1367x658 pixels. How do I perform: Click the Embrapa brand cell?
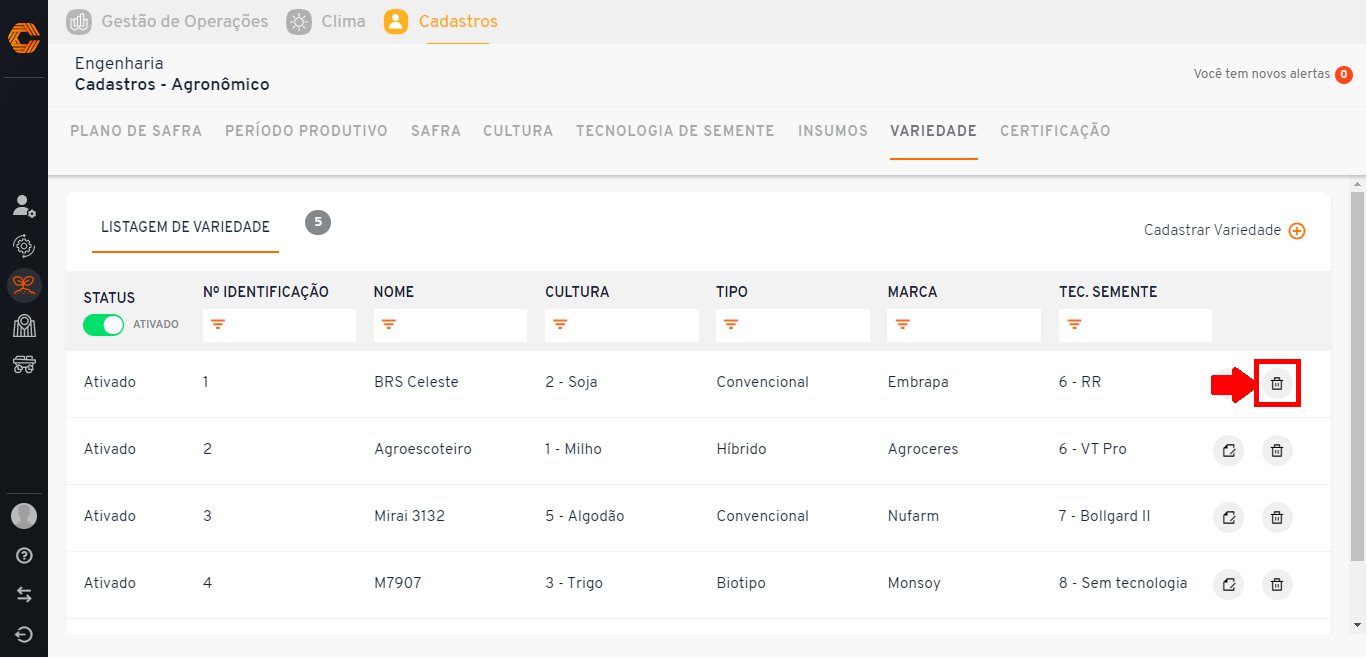coord(918,382)
